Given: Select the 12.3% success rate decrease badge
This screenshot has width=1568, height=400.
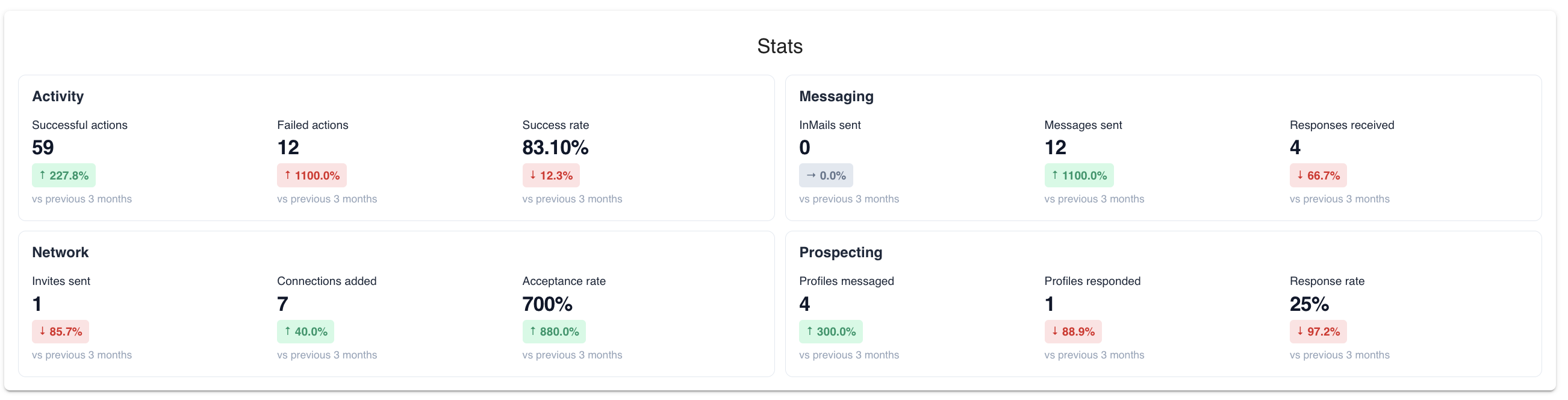Looking at the screenshot, I should [551, 175].
